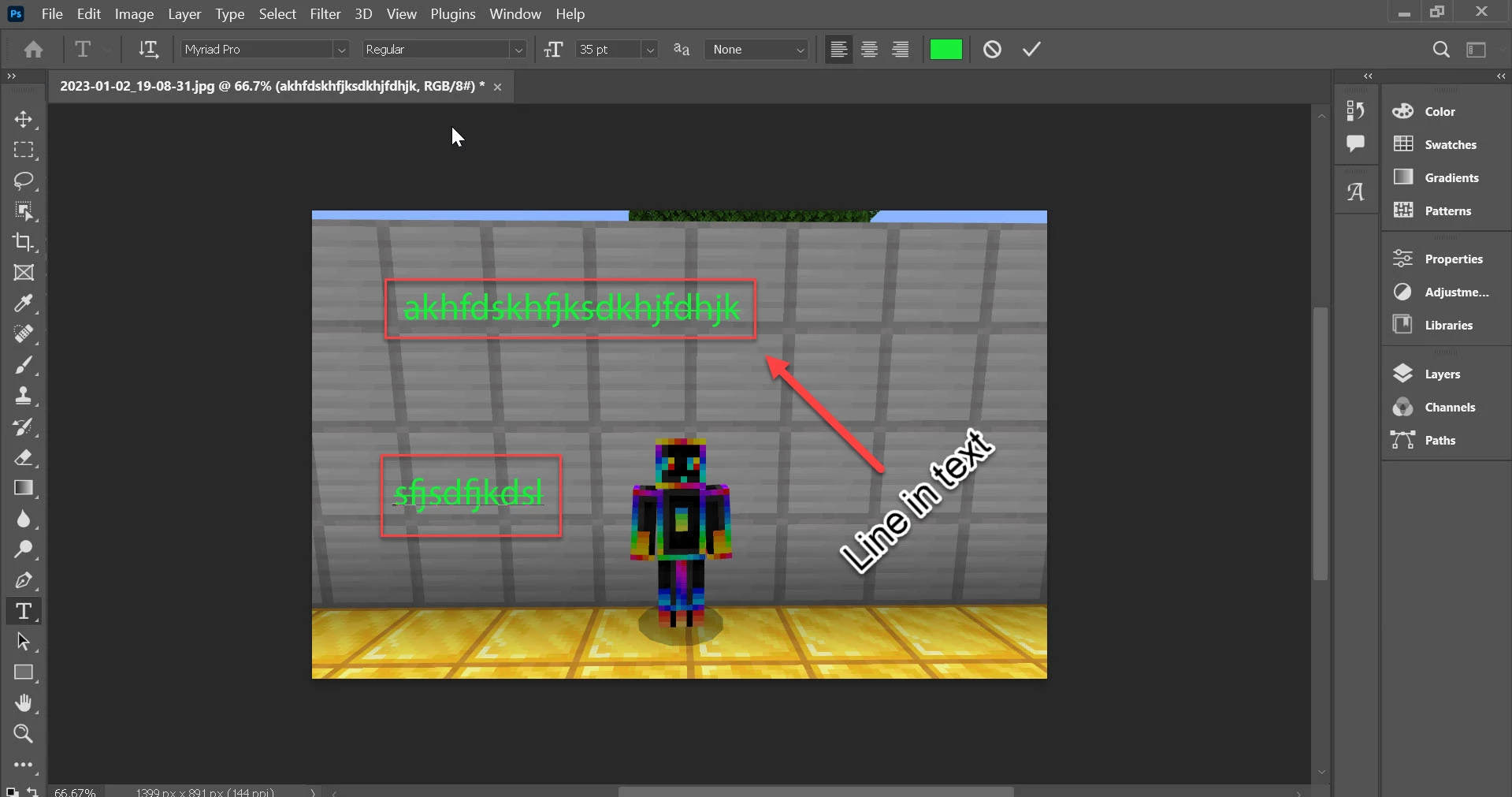This screenshot has height=797, width=1512.
Task: Toggle text orientation button
Action: tap(148, 50)
